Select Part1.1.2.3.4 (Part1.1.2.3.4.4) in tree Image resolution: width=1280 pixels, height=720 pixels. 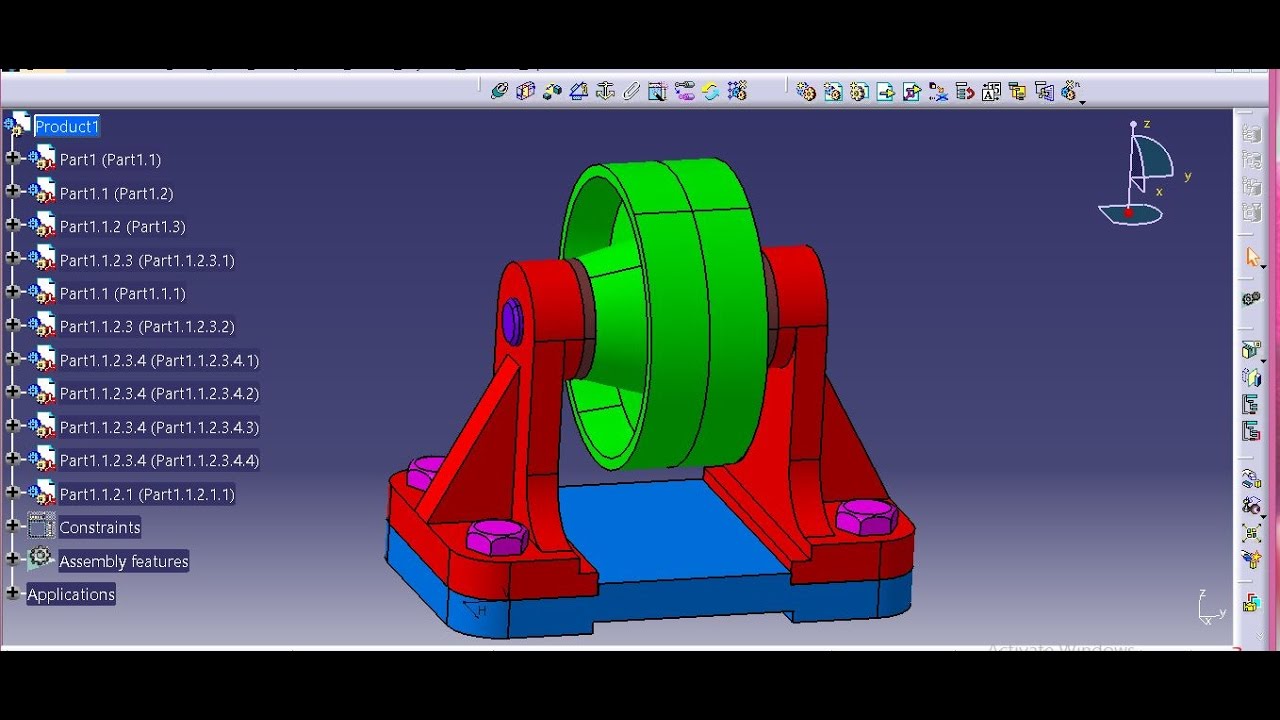click(159, 461)
